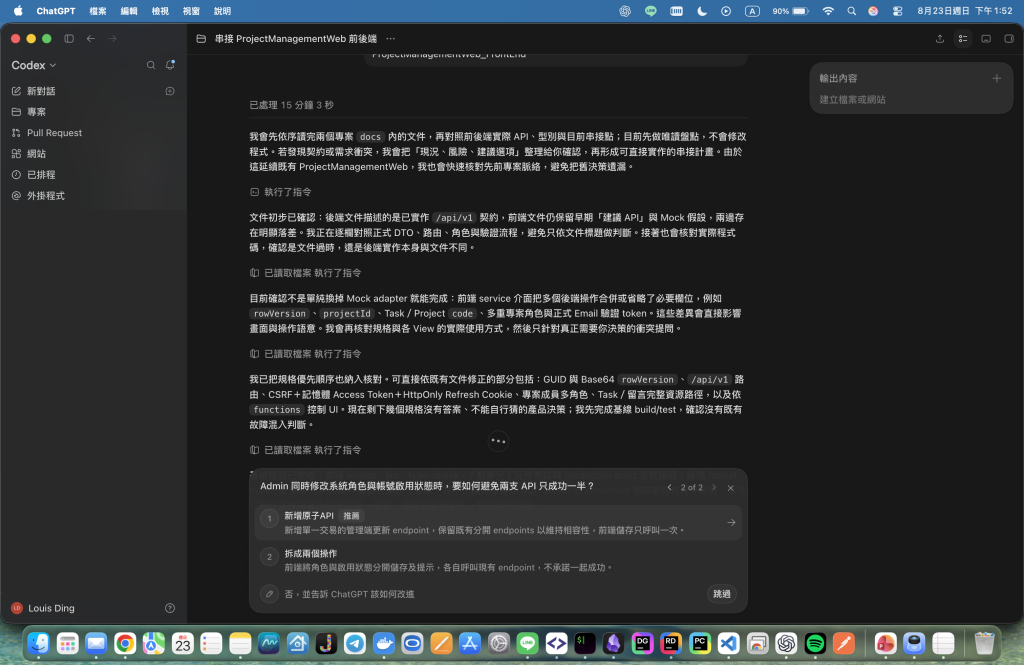Open the notifications bell in the sidebar
Image resolution: width=1024 pixels, height=665 pixels.
(x=170, y=65)
